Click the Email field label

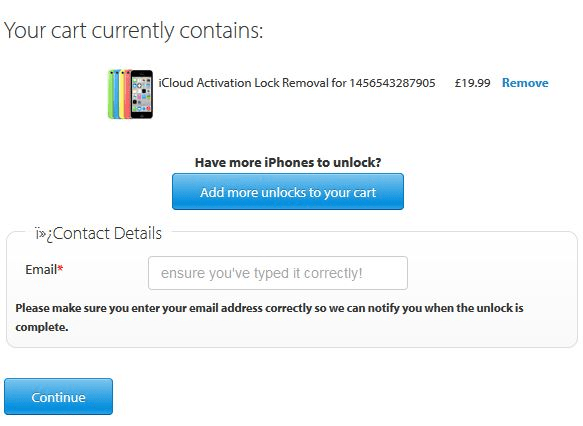(x=41, y=269)
